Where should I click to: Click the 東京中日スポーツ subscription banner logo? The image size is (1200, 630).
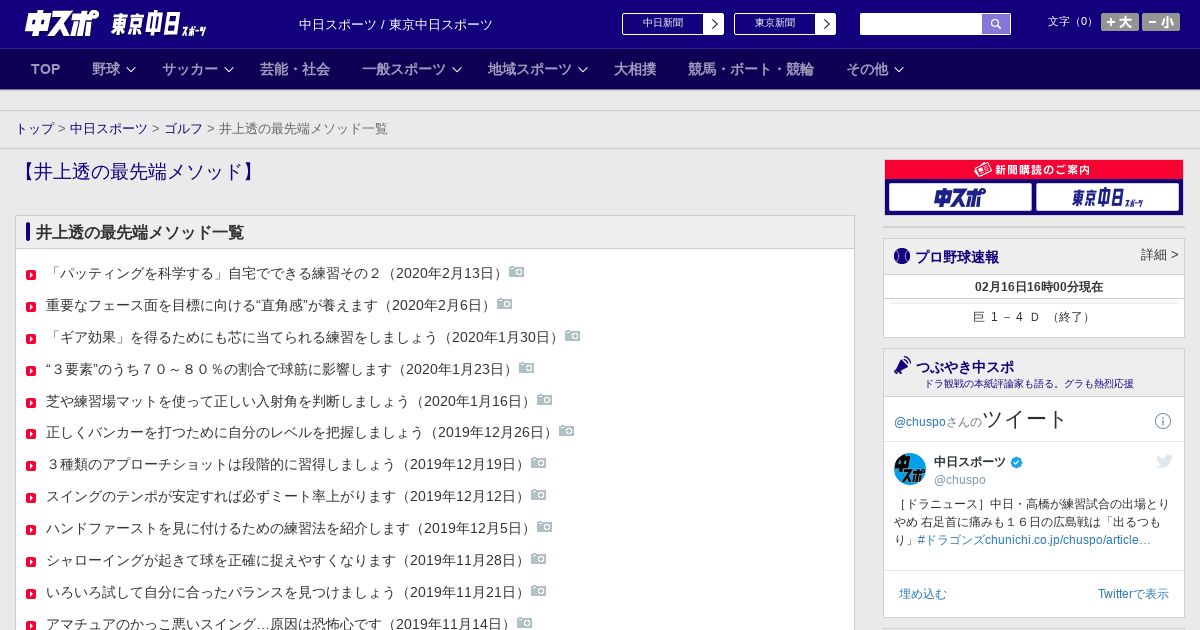point(1108,197)
